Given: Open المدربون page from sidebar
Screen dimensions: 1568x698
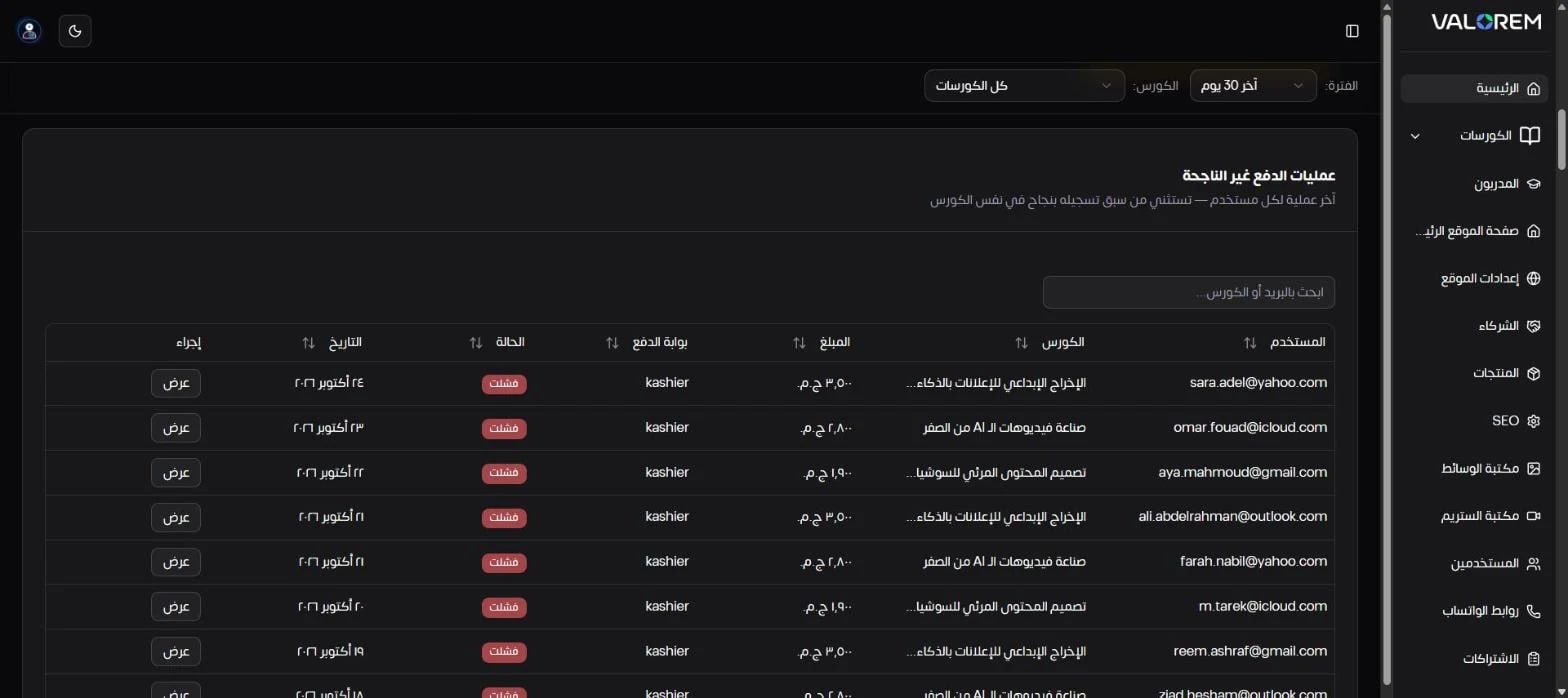Looking at the screenshot, I should pyautogui.click(x=1474, y=184).
